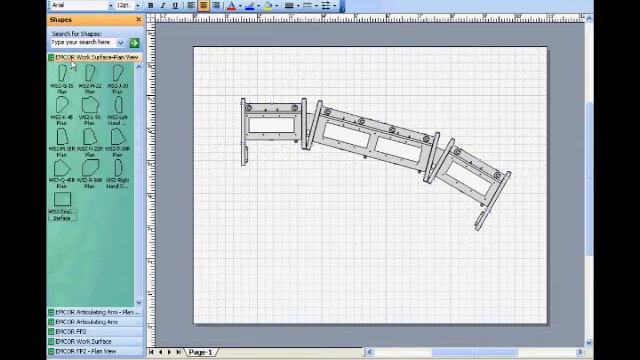The image size is (640, 360).
Task: Open the EPICOR Articulating Arm - Plan stencil
Action: pos(96,312)
